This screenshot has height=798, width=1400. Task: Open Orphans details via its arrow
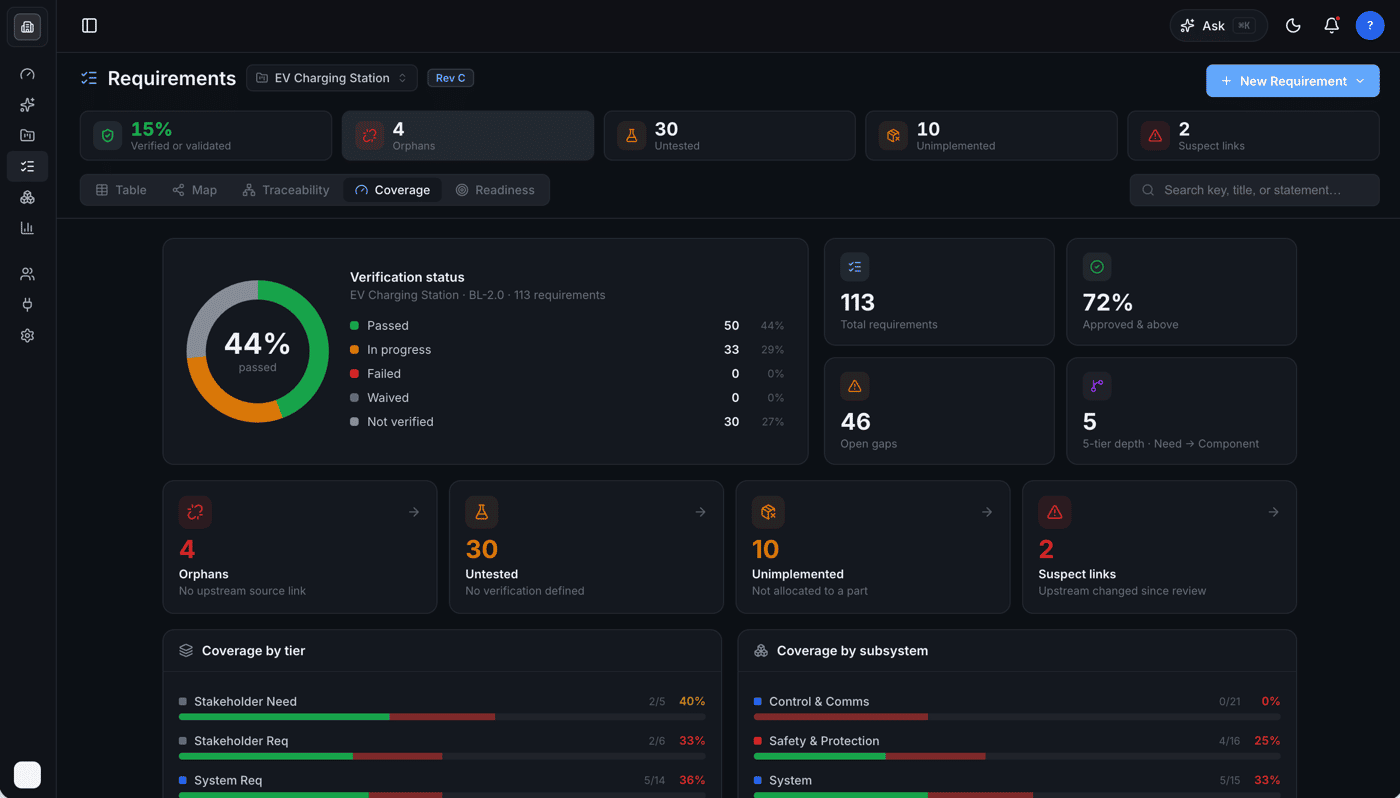[414, 512]
